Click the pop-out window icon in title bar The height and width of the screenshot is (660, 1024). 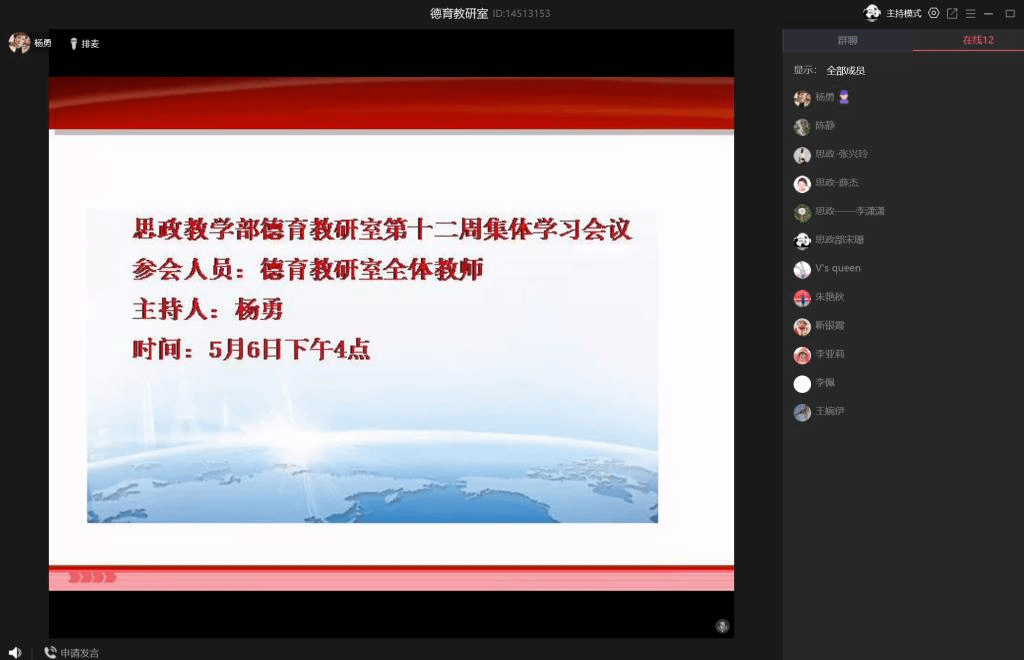pyautogui.click(x=952, y=13)
